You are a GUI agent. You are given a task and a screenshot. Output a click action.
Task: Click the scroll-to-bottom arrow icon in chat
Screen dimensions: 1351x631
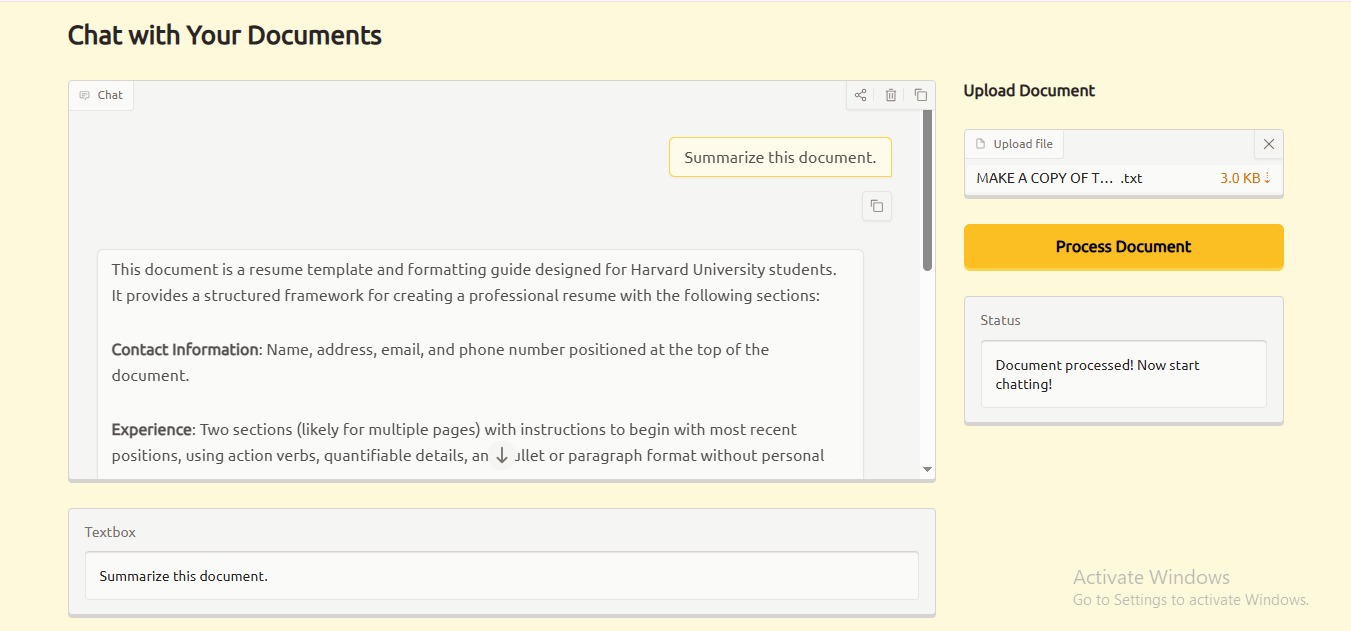pyautogui.click(x=502, y=456)
